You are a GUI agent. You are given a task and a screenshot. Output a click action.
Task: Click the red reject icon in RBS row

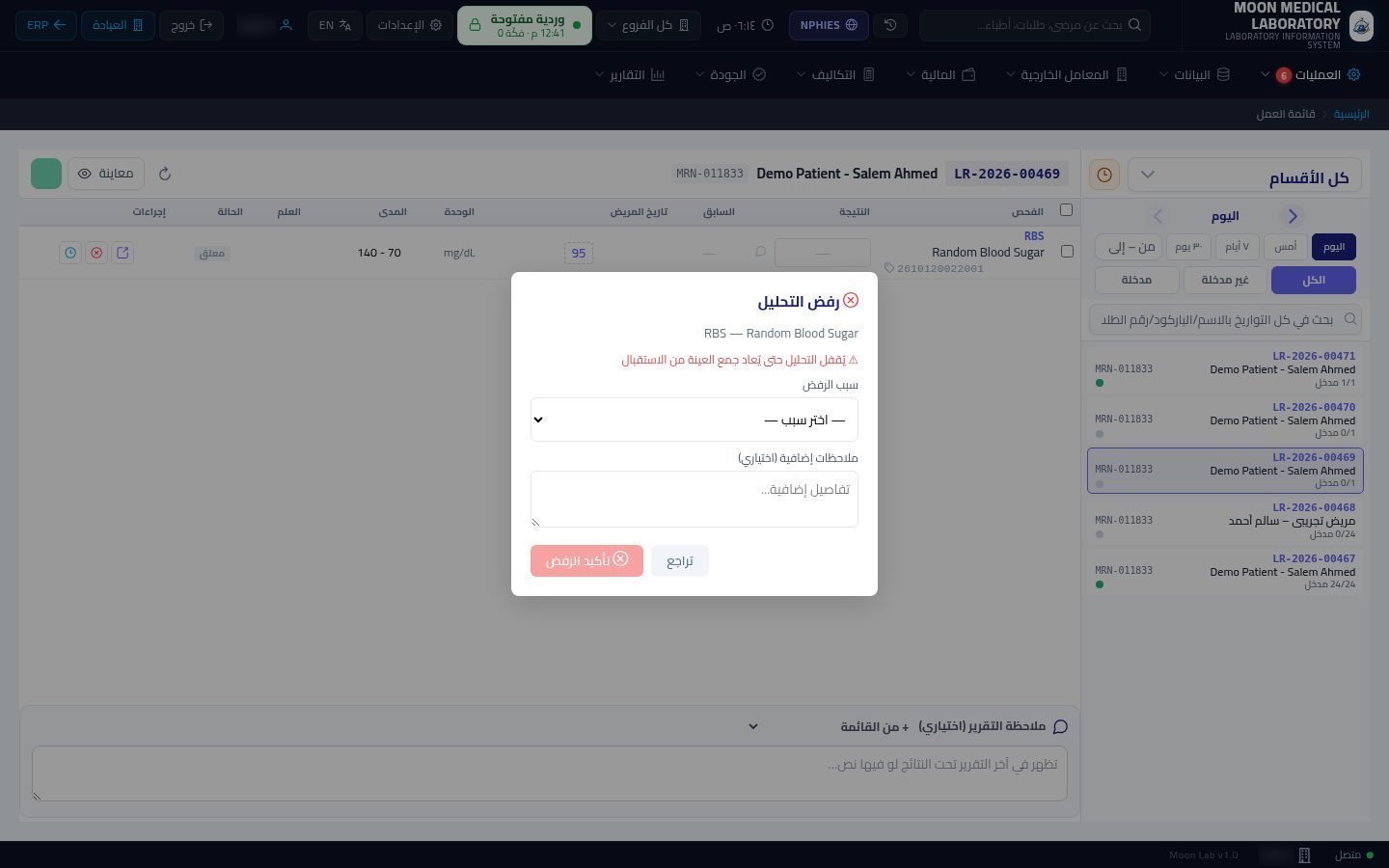pos(96,253)
